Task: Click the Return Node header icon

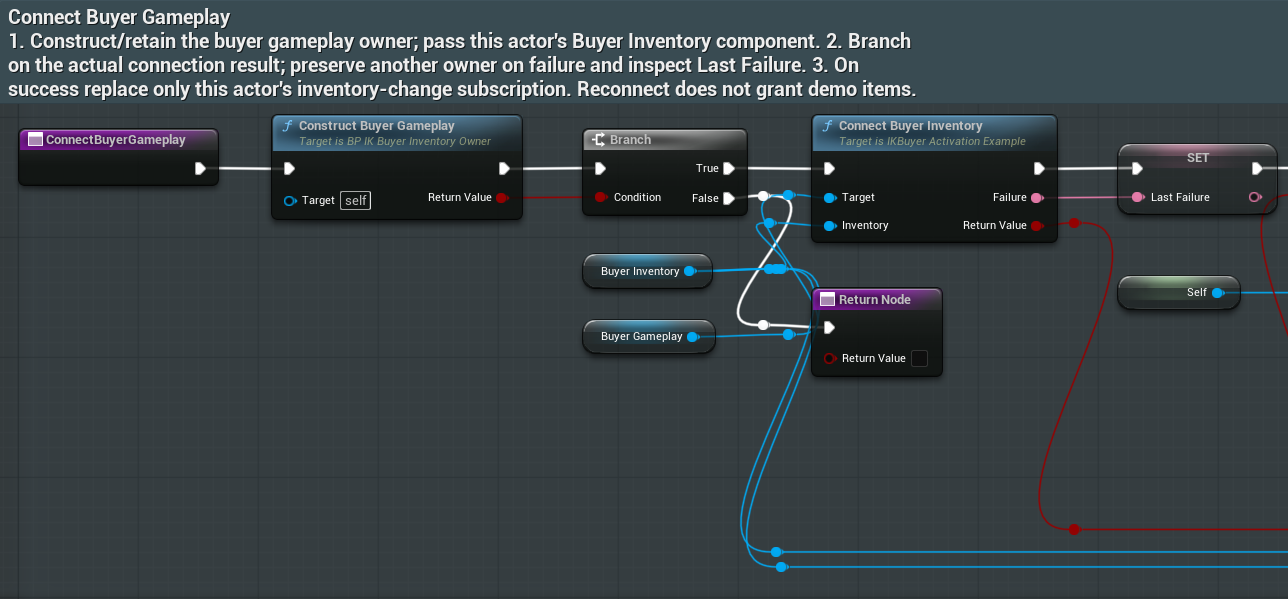Action: (x=827, y=300)
